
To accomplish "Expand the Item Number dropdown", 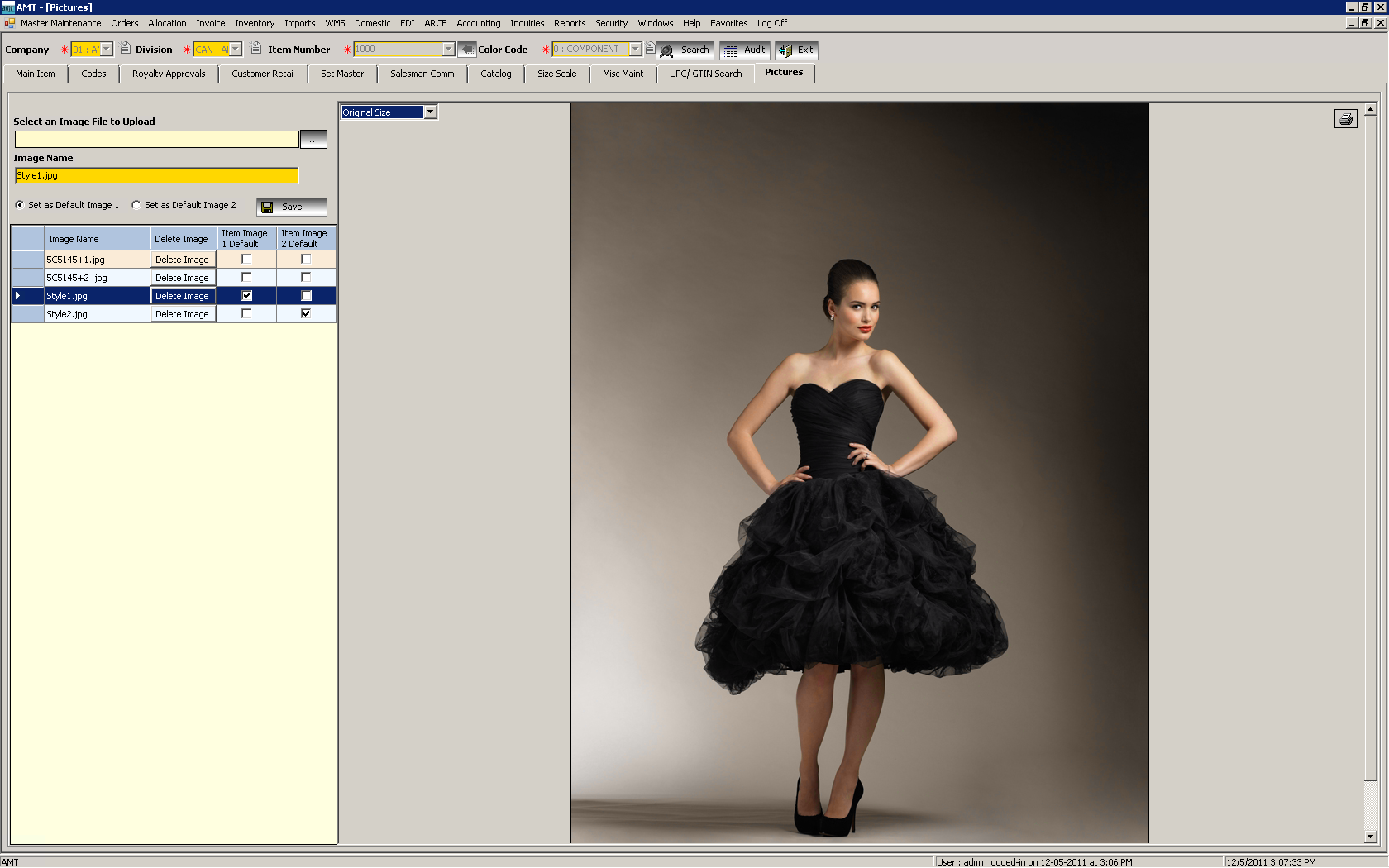I will click(x=448, y=49).
